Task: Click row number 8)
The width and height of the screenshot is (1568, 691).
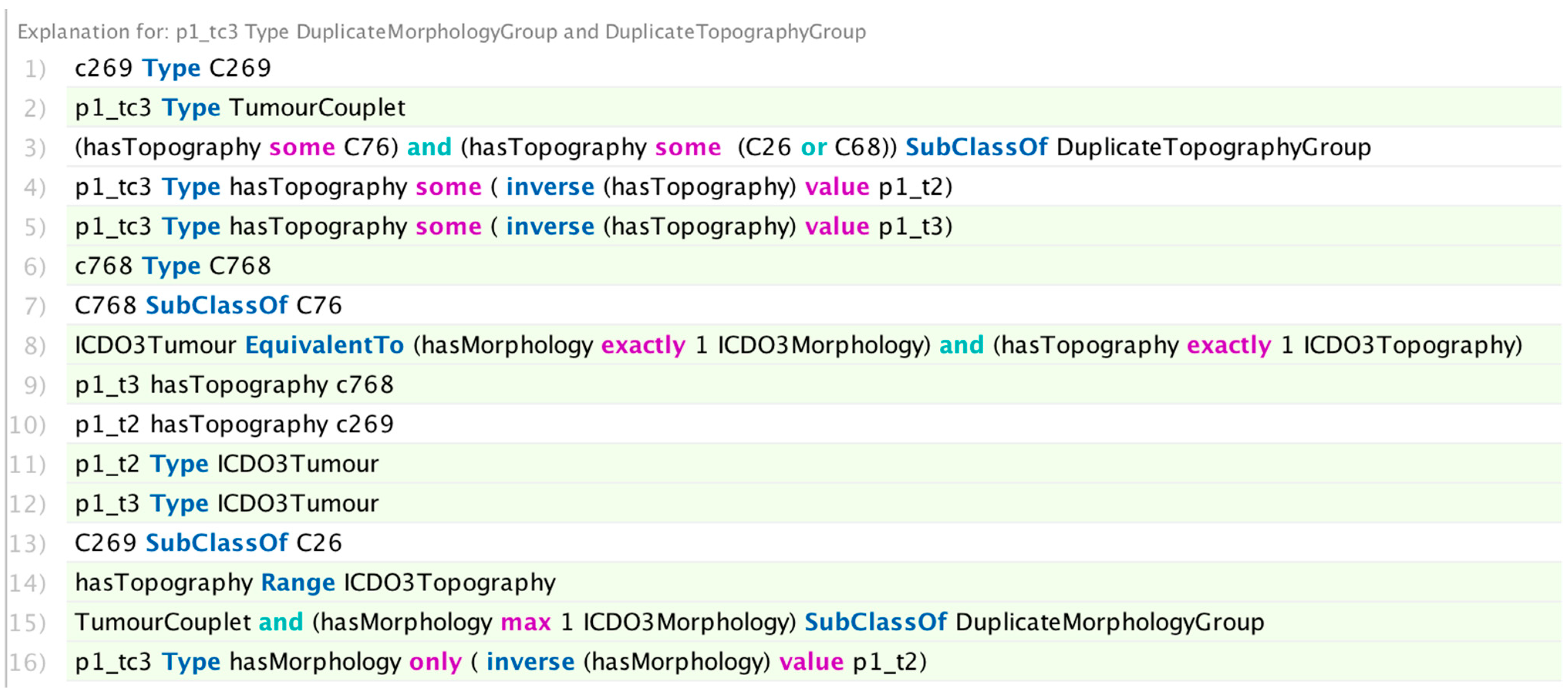Action: coord(35,345)
